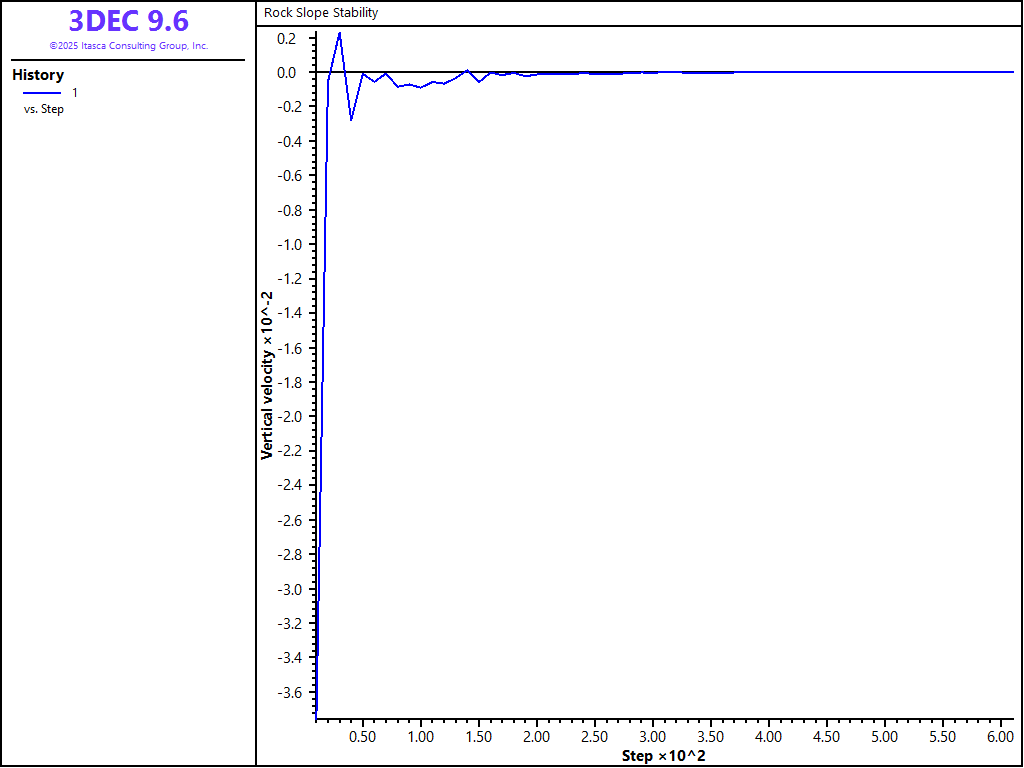Image resolution: width=1024 pixels, height=768 pixels.
Task: Select the Step ×10^2 x-axis label
Action: (x=663, y=755)
